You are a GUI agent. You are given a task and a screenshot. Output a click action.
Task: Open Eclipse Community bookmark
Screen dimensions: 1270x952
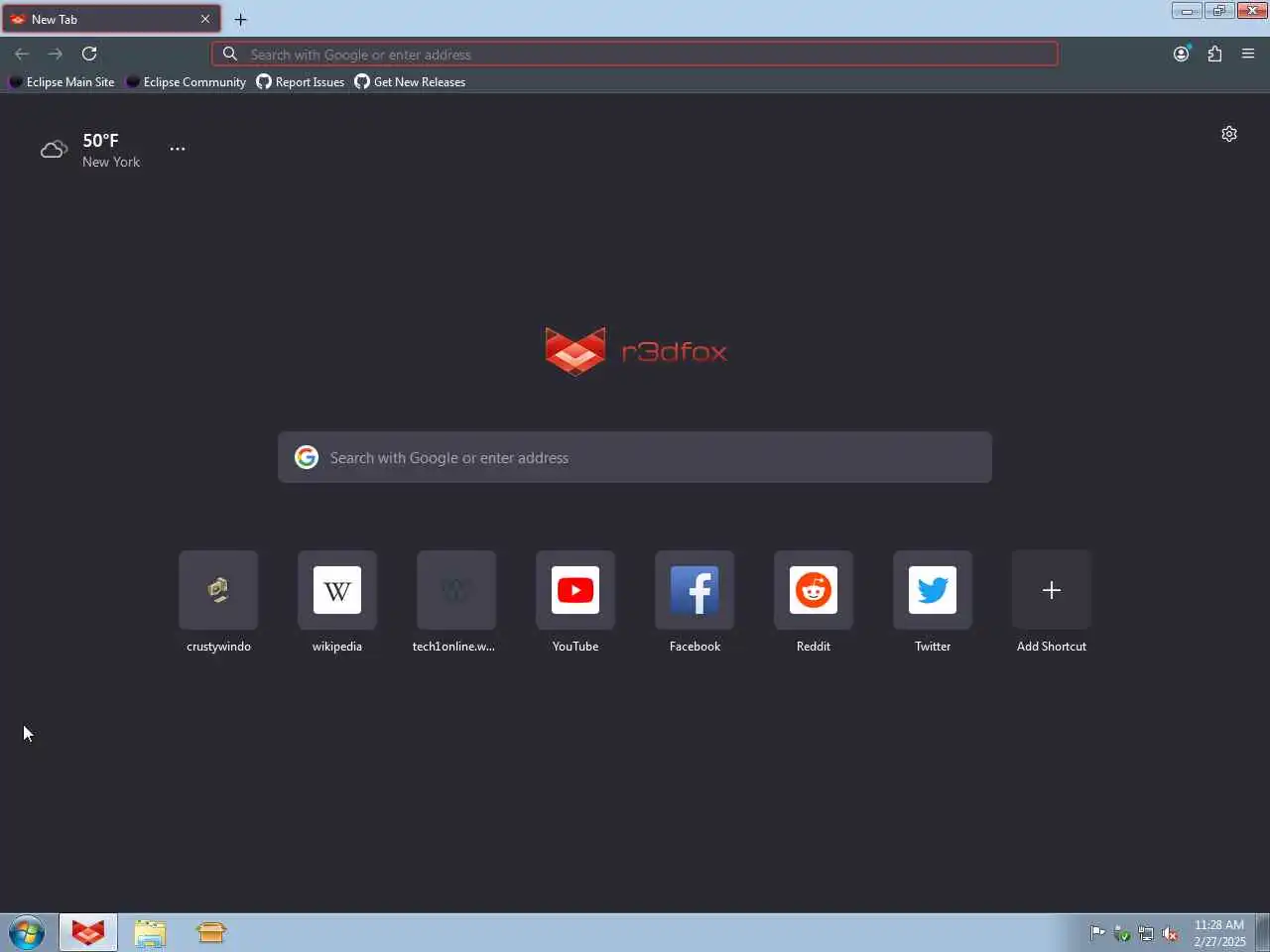pos(187,82)
